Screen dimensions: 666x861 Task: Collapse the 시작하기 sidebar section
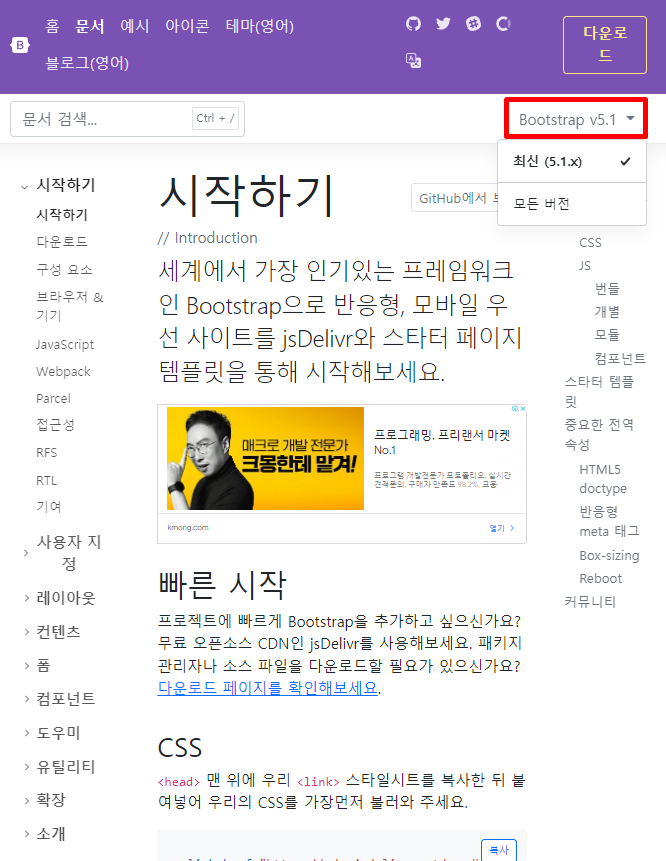click(x=57, y=185)
